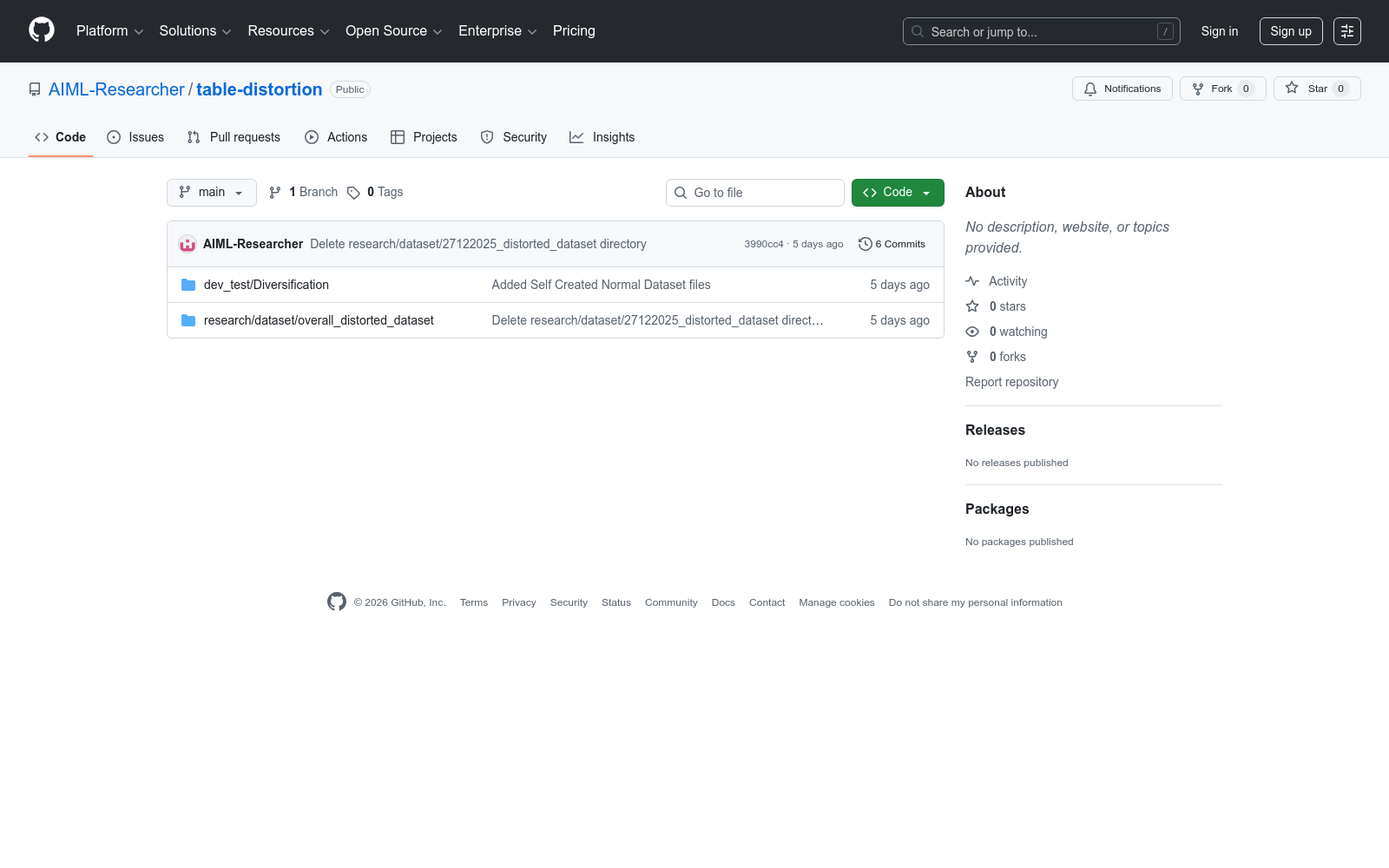Open the Pull requests tab
Screen dimensions: 1389x868
pos(234,137)
